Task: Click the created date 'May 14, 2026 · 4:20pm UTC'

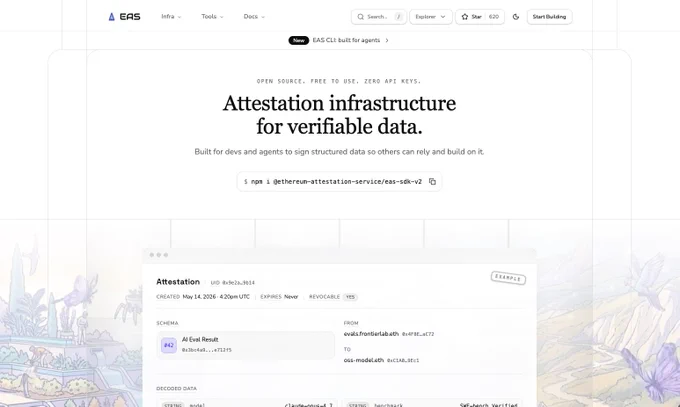Action: 216,297
